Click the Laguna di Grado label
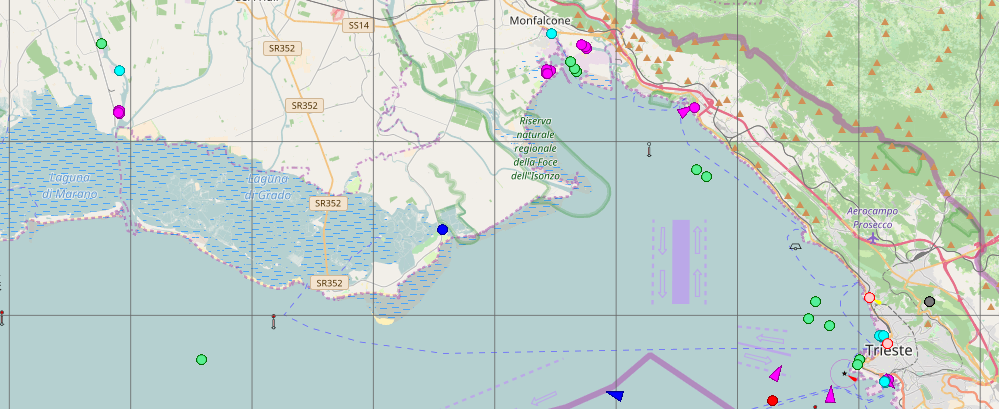 268,188
